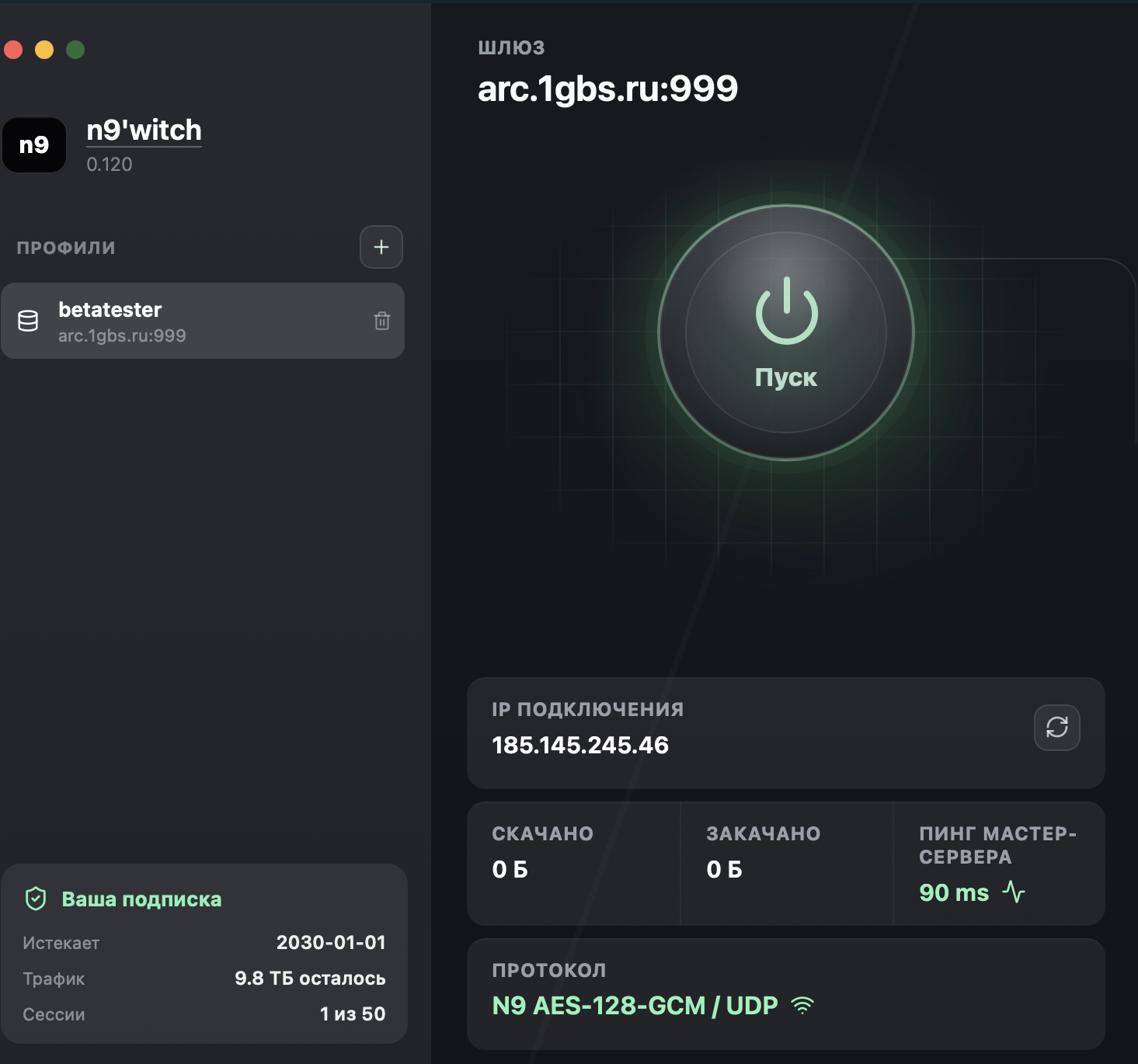
Task: Delete the betatester profile via trash icon
Action: [381, 321]
